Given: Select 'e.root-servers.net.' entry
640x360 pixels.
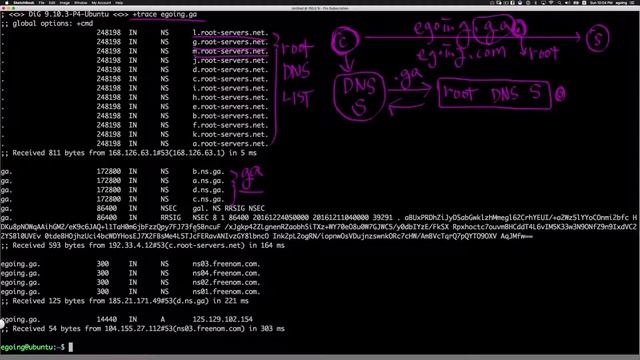Looking at the screenshot, I should [230, 107].
